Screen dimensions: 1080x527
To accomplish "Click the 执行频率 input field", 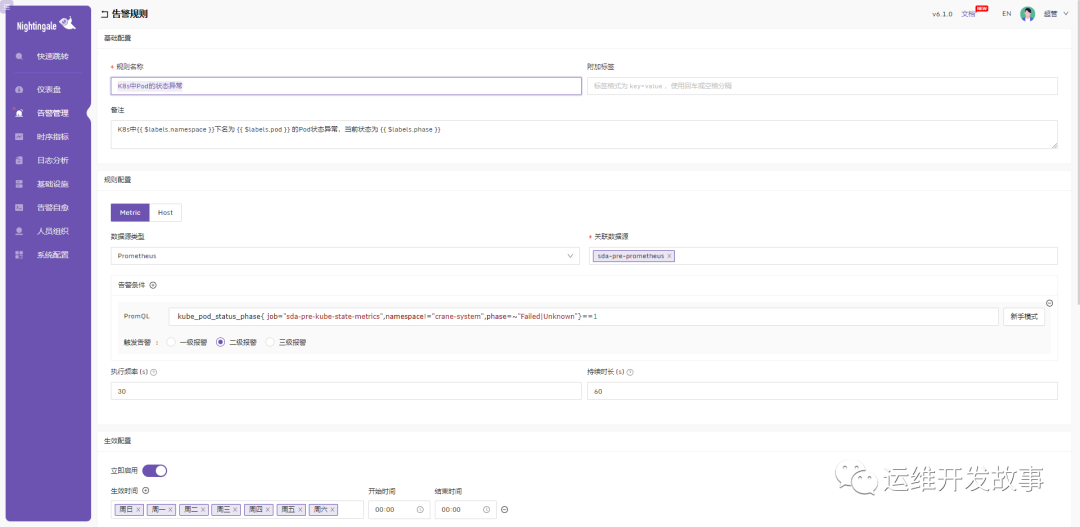I will coord(345,391).
